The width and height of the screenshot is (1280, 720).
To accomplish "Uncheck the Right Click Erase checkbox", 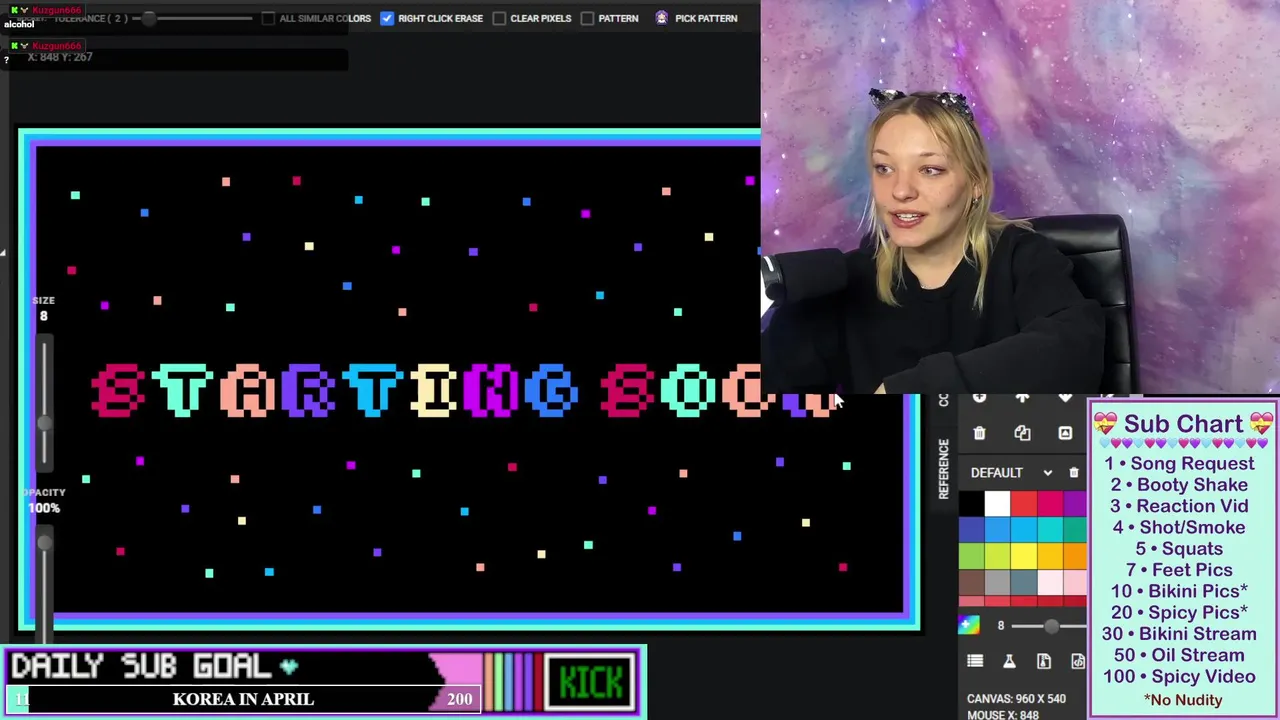I will (x=387, y=18).
